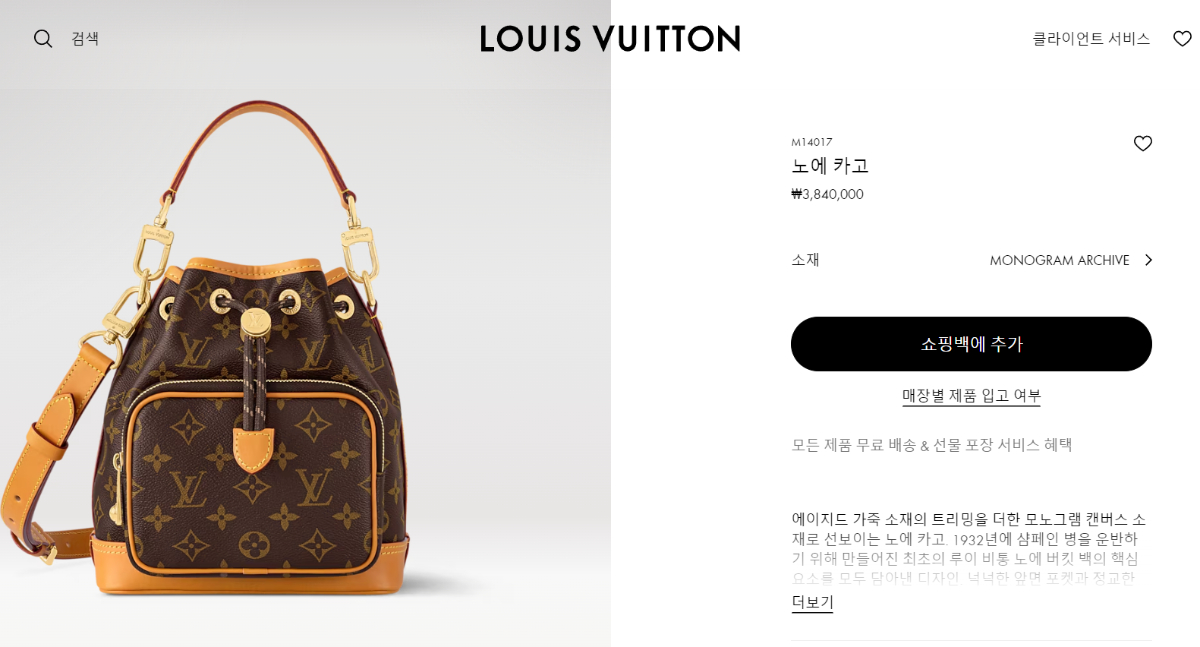Go home via the Louis Vuitton logo
This screenshot has width=1200, height=647.
coord(610,39)
